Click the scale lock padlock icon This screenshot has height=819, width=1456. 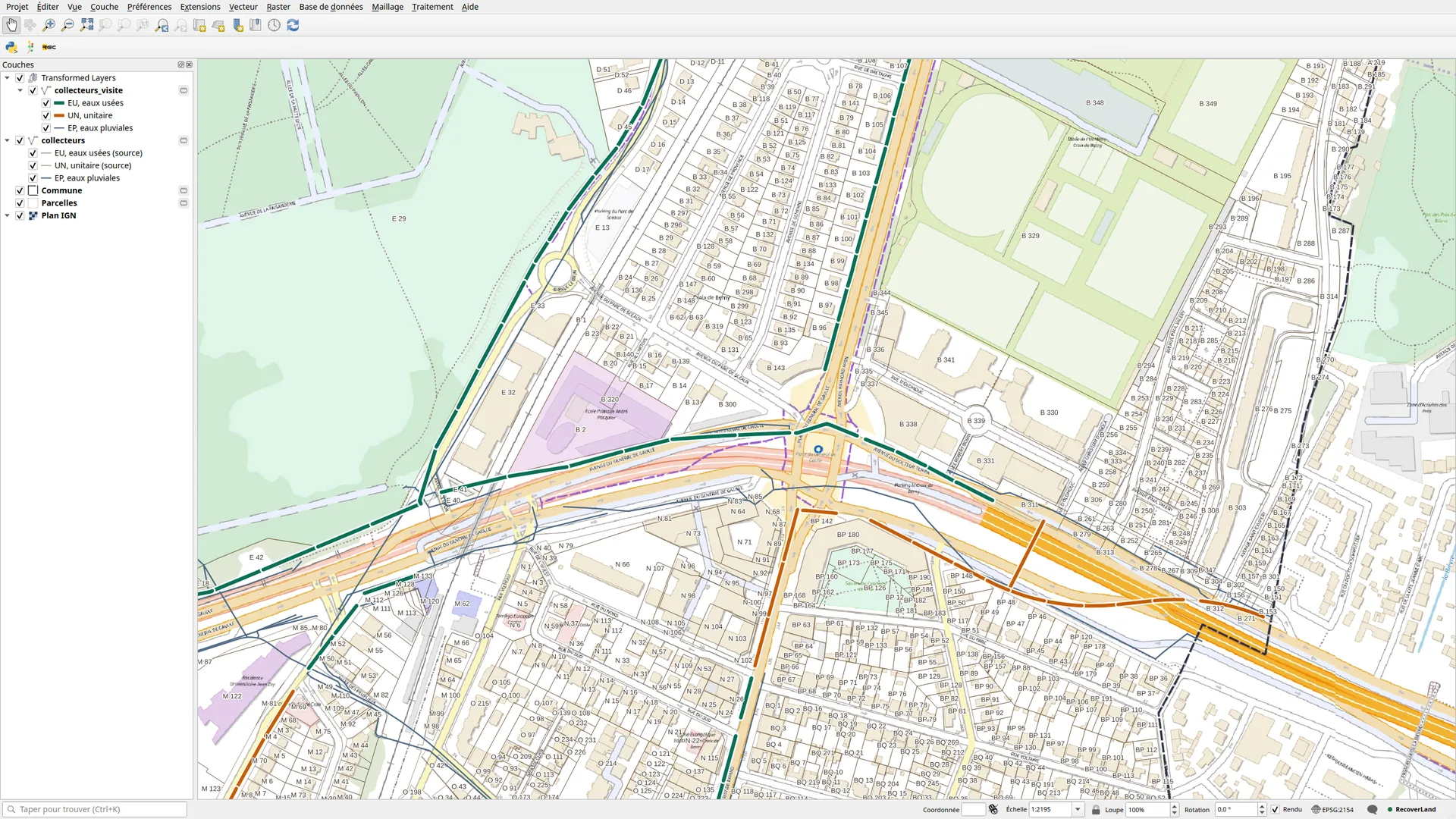1095,809
